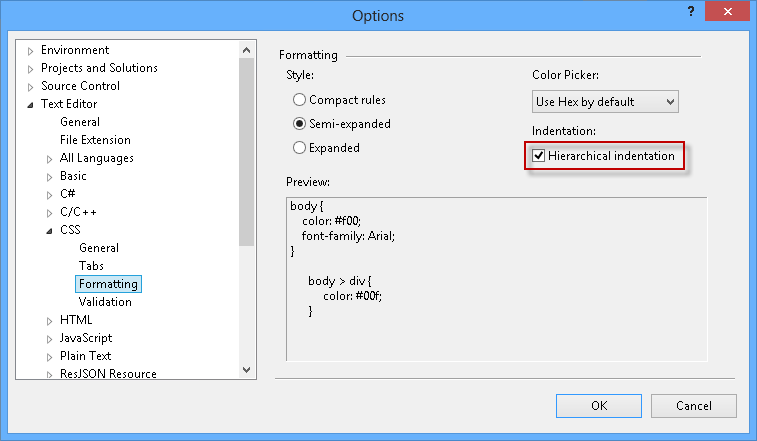
Task: Select the Expanded style radio button
Action: (x=299, y=148)
